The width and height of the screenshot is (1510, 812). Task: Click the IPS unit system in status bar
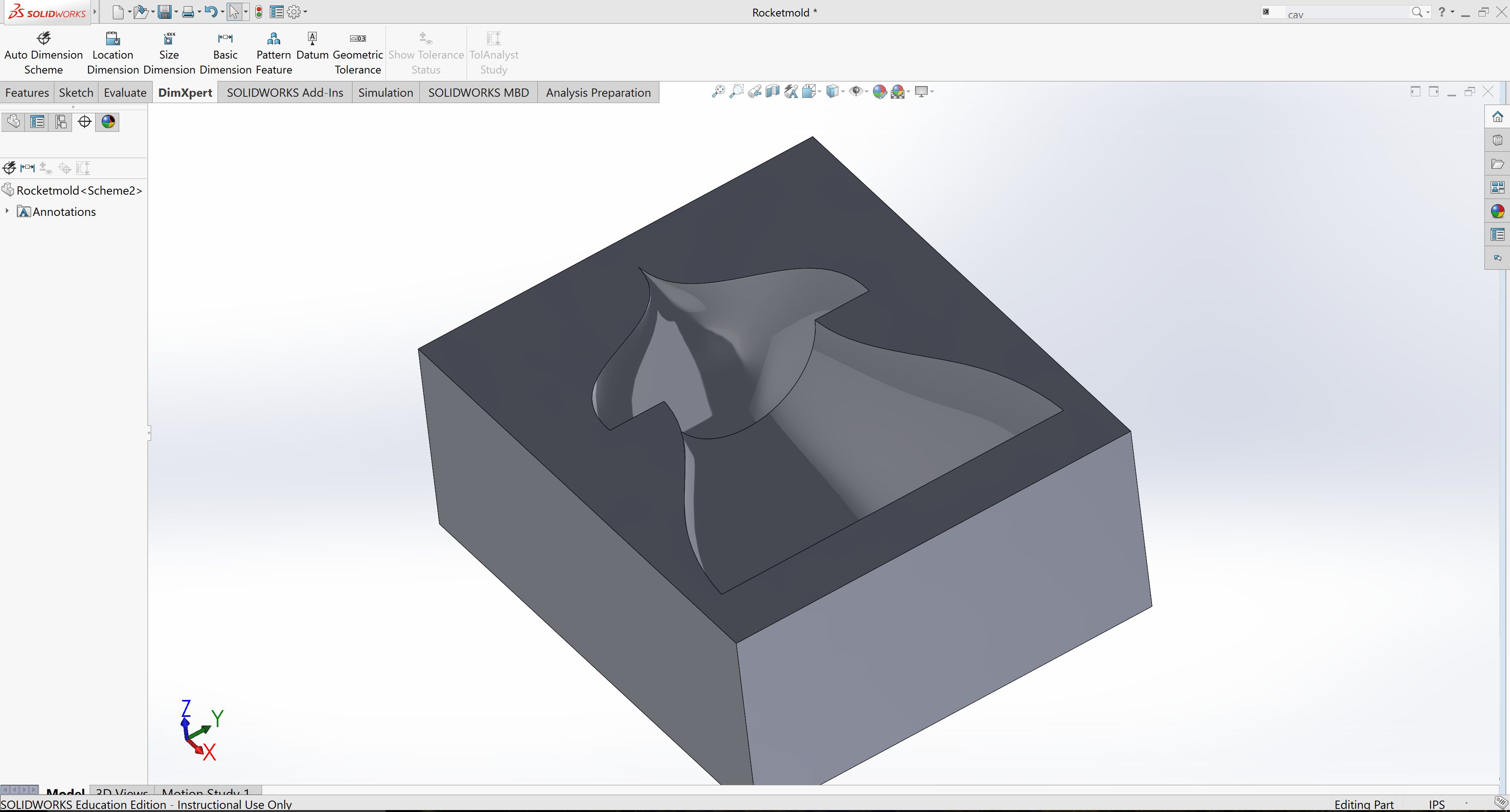coord(1437,805)
